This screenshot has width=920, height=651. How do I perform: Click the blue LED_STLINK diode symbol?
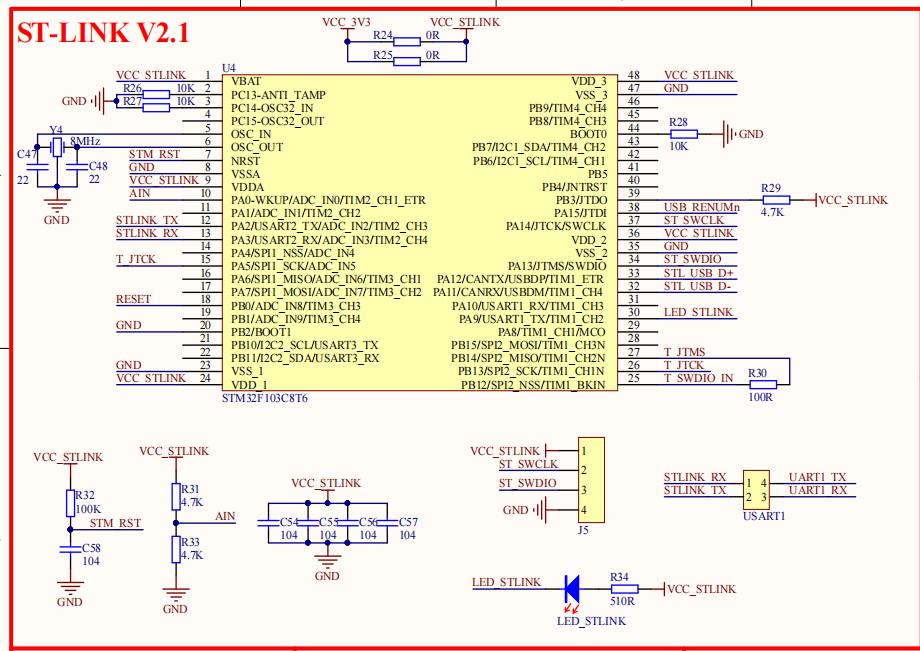(x=572, y=588)
